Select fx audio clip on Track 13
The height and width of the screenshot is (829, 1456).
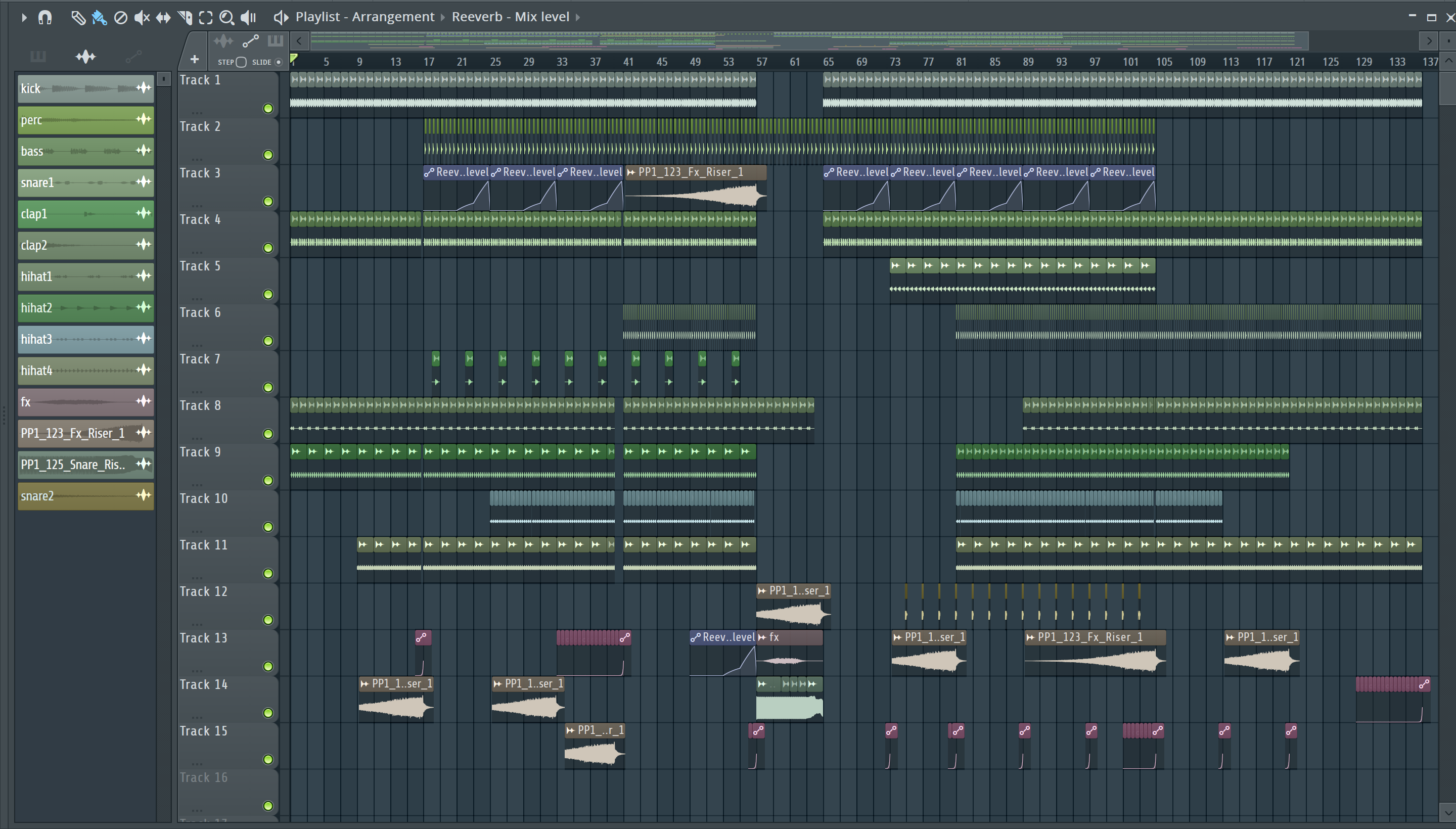coord(789,653)
